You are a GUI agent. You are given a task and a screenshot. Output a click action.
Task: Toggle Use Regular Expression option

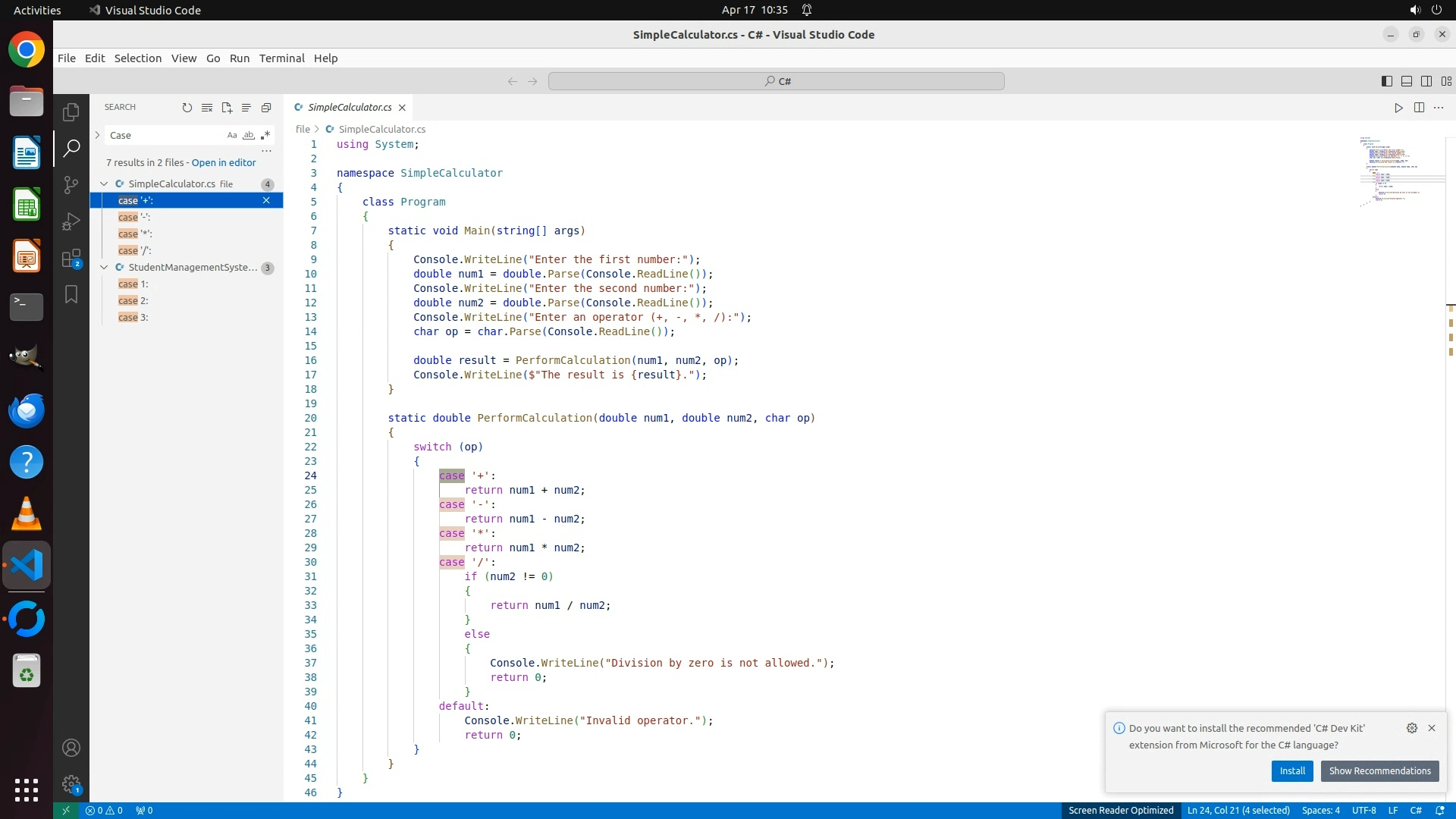click(265, 135)
